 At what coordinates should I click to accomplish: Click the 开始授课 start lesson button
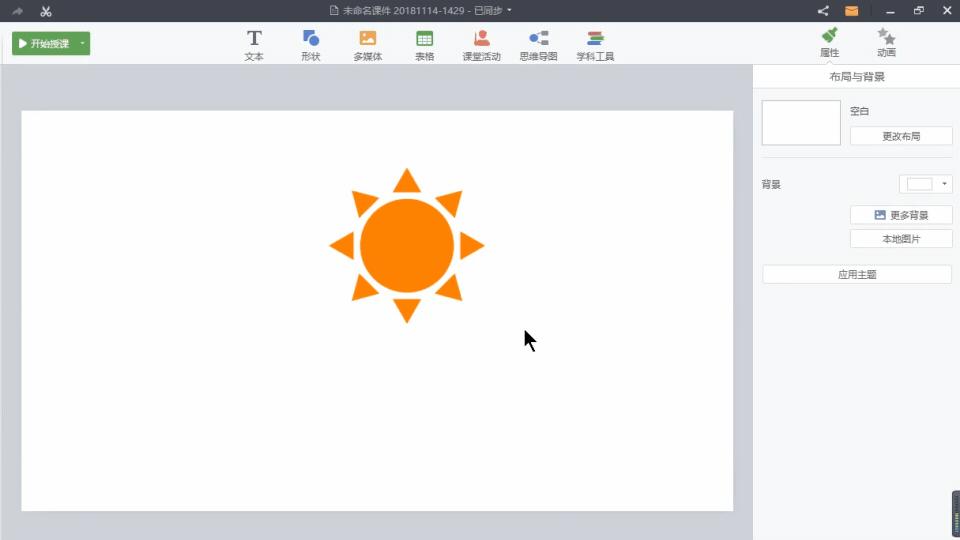43,44
